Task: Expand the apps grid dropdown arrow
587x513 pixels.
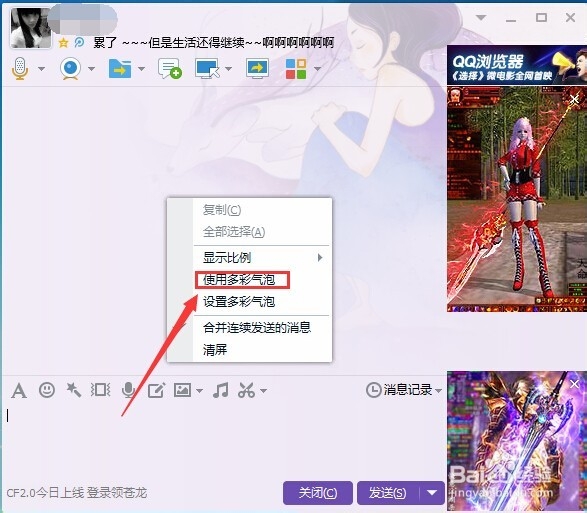Action: pos(317,69)
